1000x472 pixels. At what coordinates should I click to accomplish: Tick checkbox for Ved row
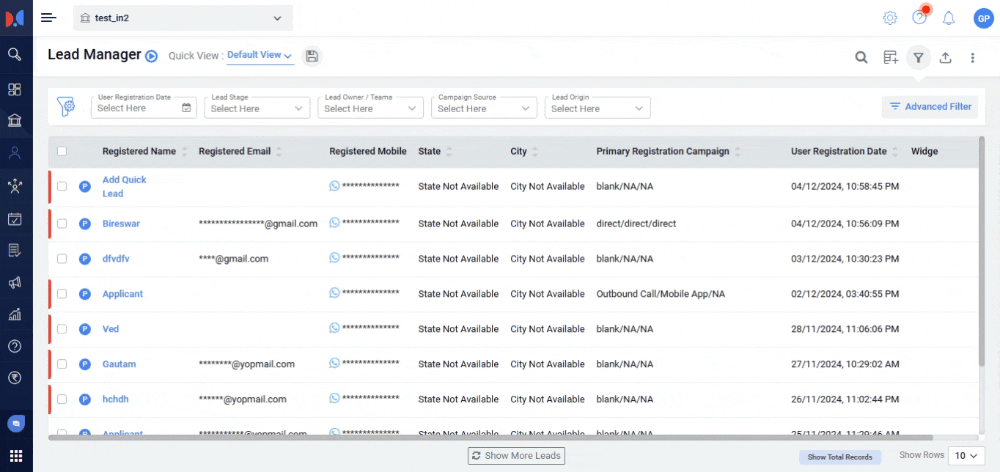click(x=62, y=329)
